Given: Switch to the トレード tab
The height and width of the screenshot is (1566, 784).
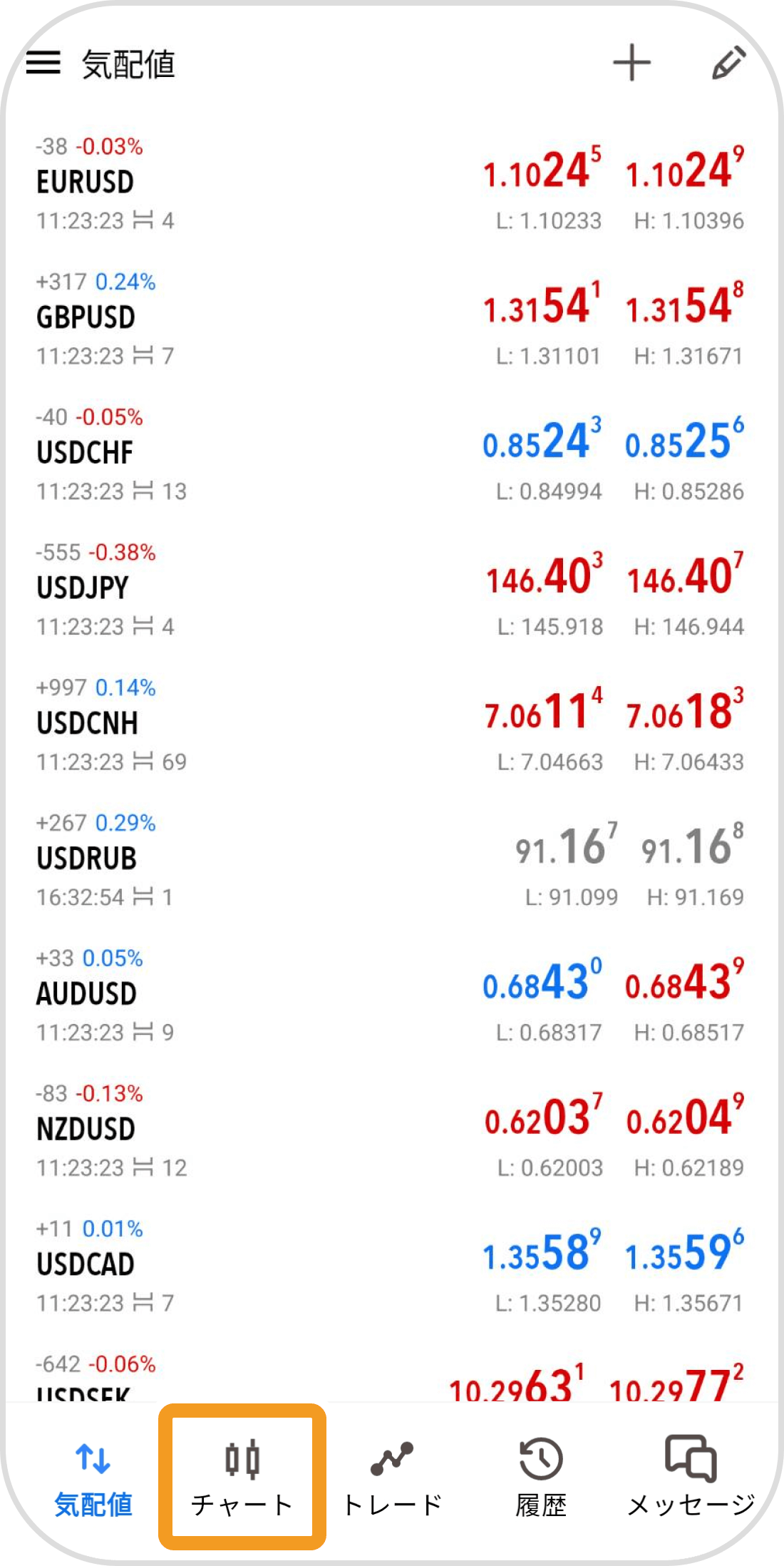Looking at the screenshot, I should tap(392, 1505).
